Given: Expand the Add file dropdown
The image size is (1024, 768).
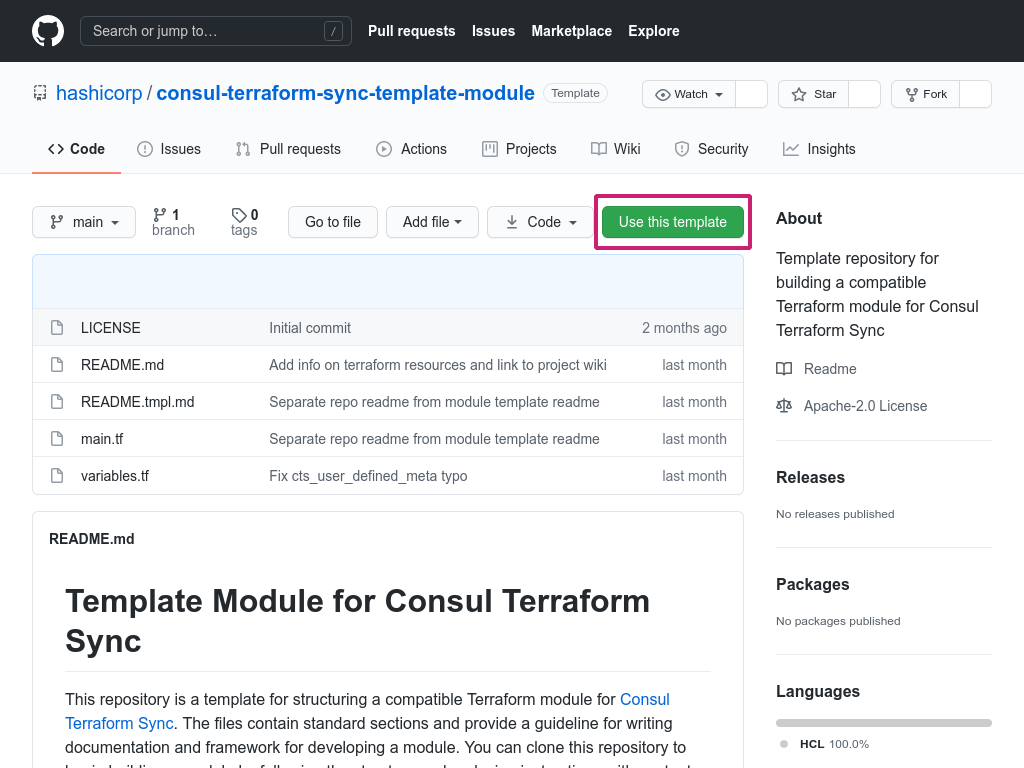Looking at the screenshot, I should click(432, 222).
